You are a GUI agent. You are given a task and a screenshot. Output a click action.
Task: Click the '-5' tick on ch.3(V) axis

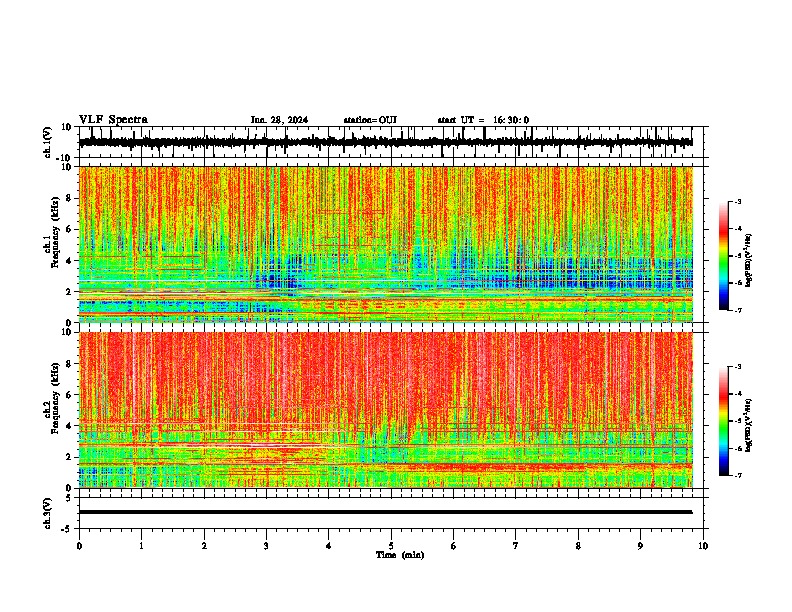[67, 529]
